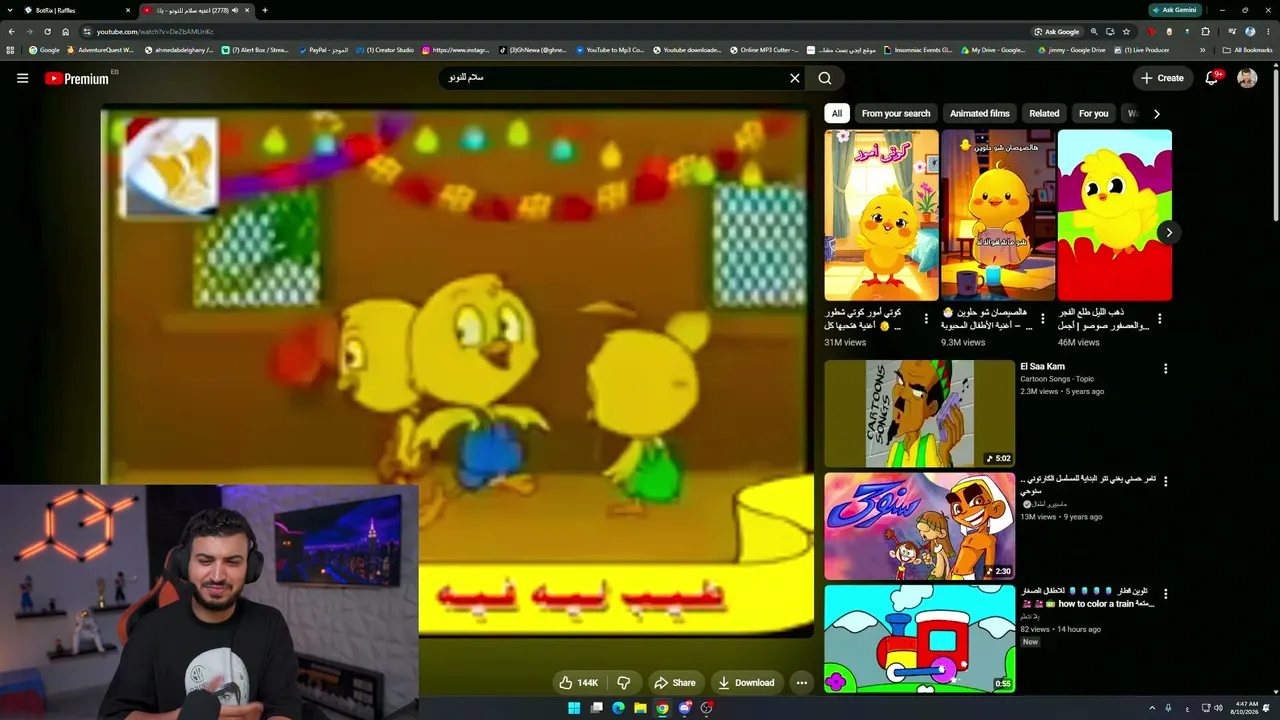This screenshot has height=720, width=1280.
Task: Open more actions menu below the video
Action: pyautogui.click(x=801, y=683)
